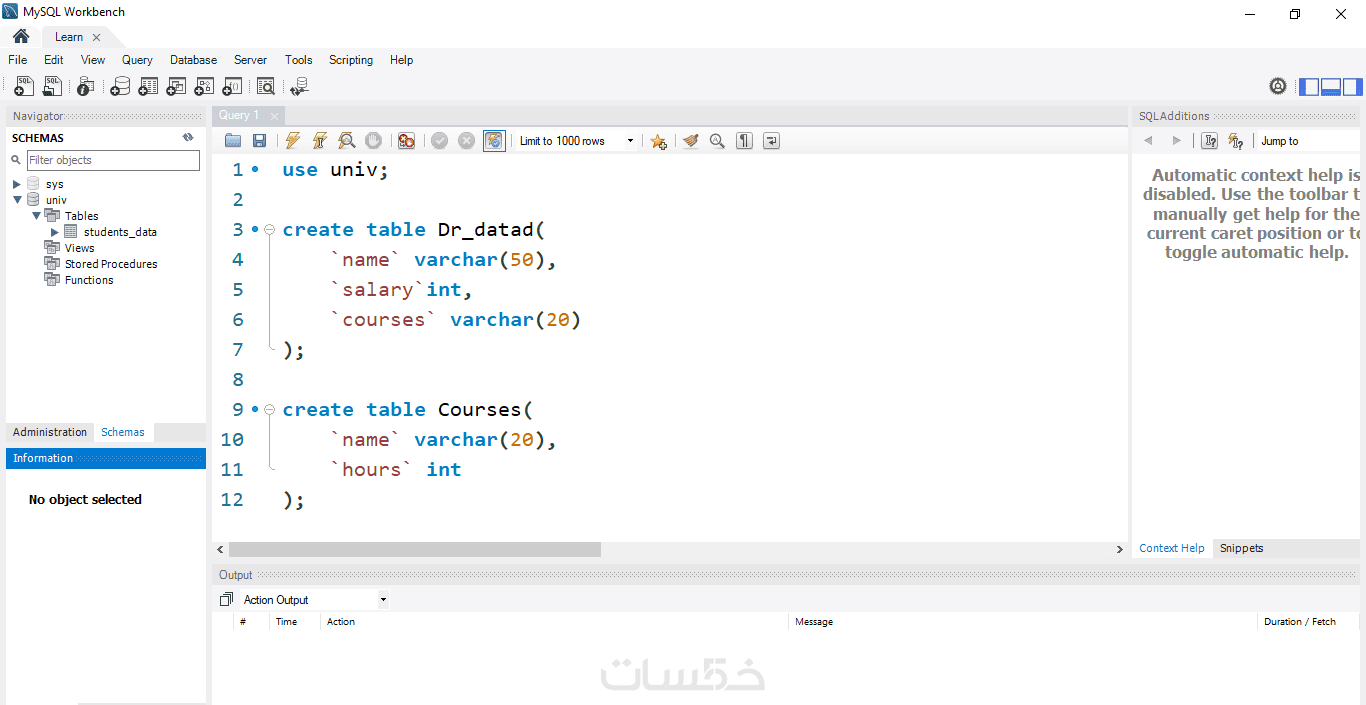Open preferences gear icon at top right
1366x705 pixels.
pyautogui.click(x=1278, y=86)
